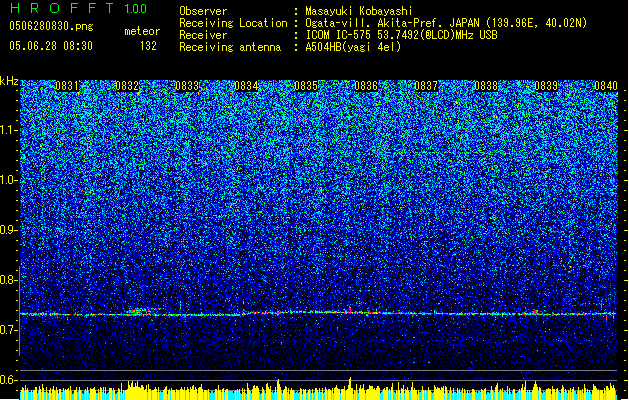Select the file name 0506280830.png
Viewport: 629px width, 400px height.
(x=51, y=26)
